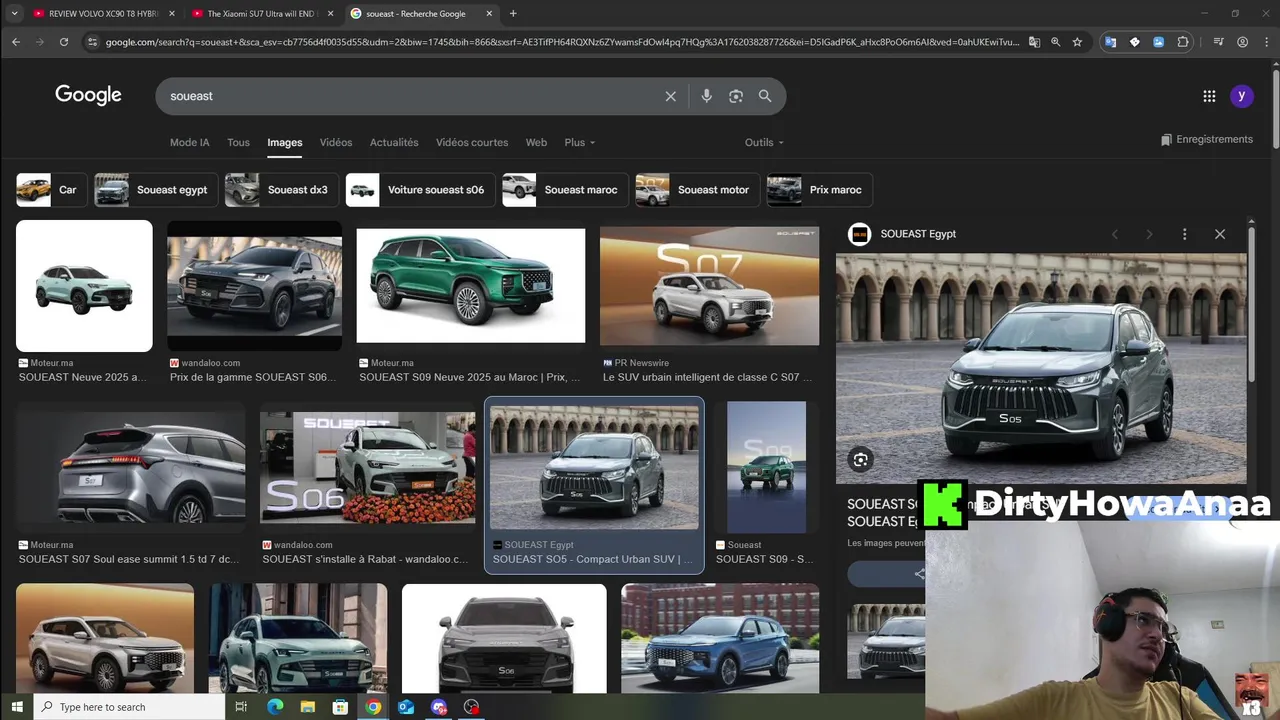Open a new browser tab
1280x720 pixels.
click(x=513, y=14)
